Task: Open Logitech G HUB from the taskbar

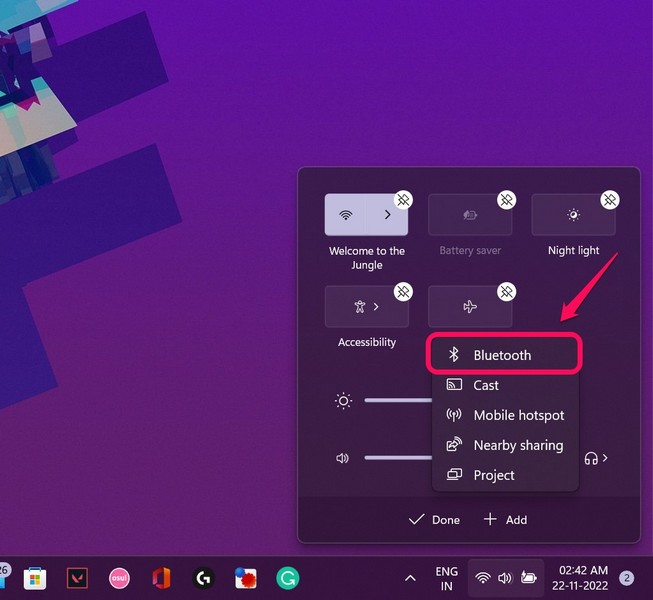Action: tap(203, 578)
